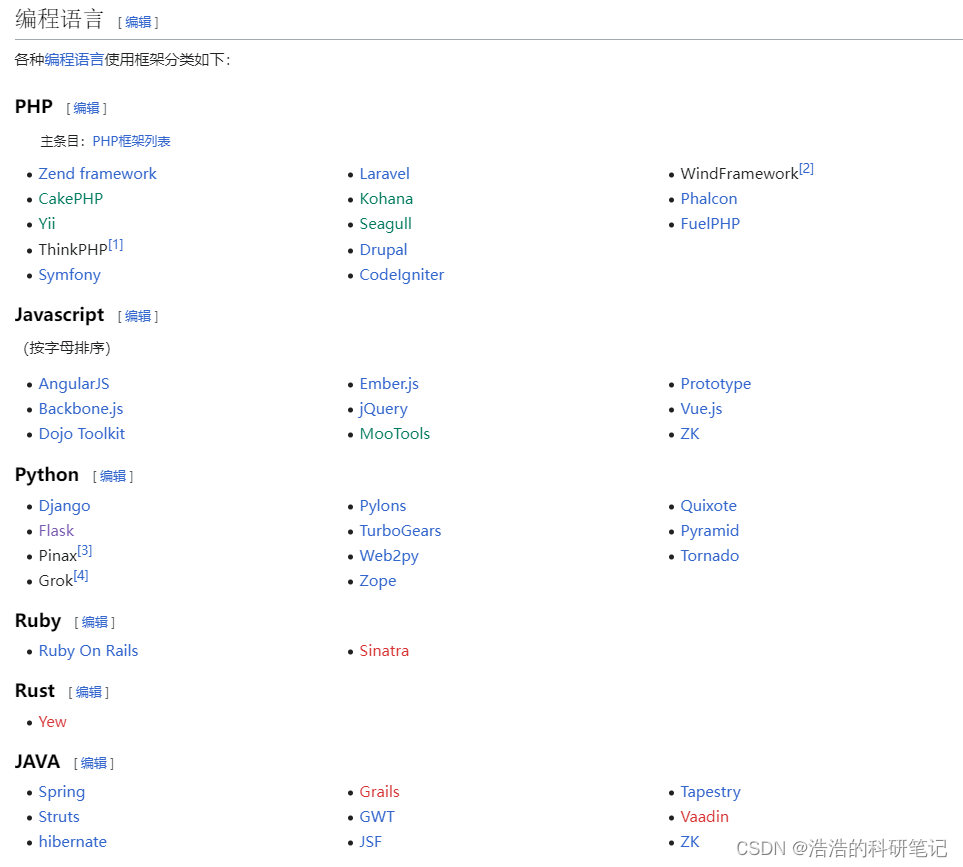Viewport: 963px width, 867px height.
Task: Click the Quixote link
Action: [x=708, y=506]
